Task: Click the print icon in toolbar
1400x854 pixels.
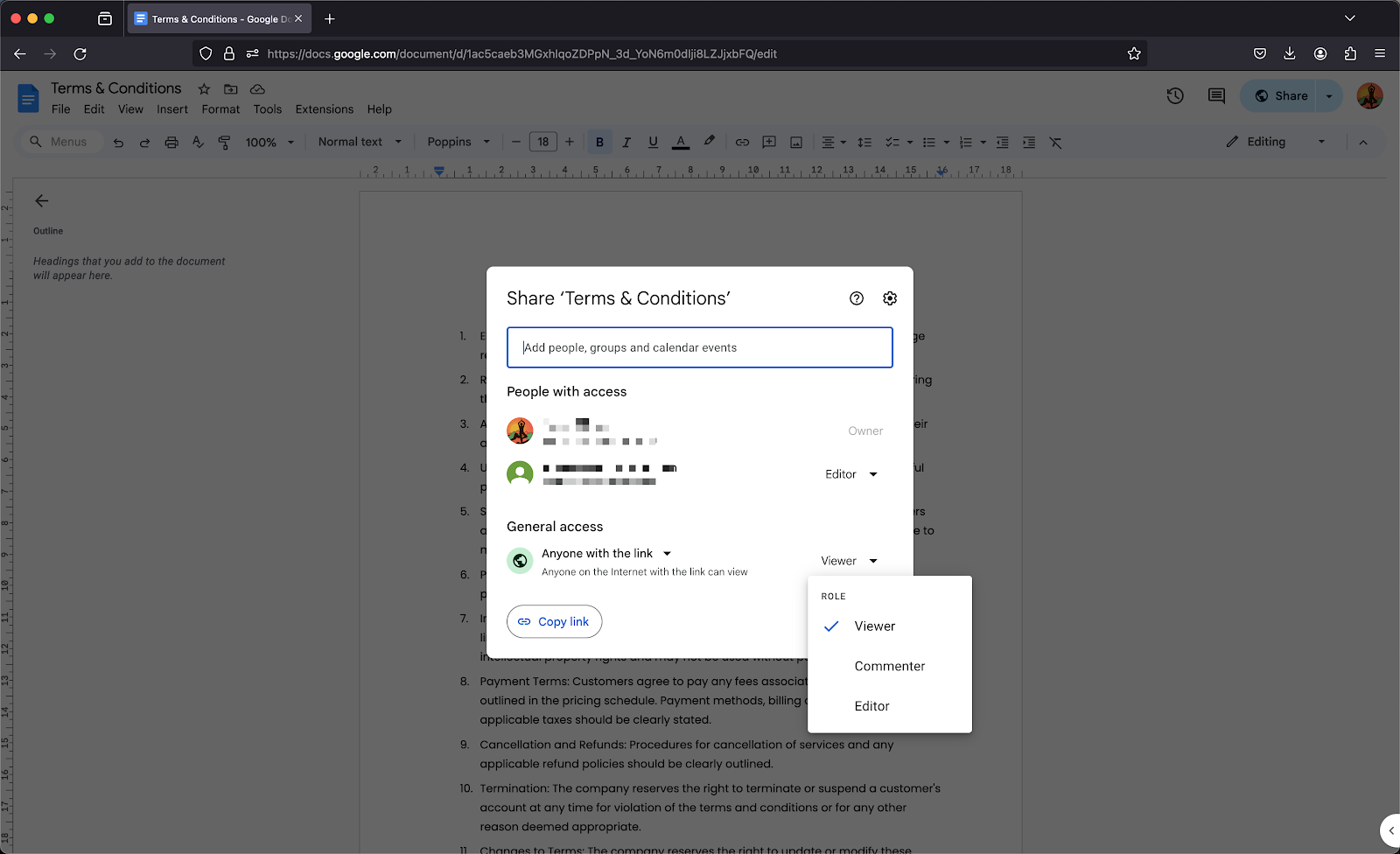Action: [171, 142]
